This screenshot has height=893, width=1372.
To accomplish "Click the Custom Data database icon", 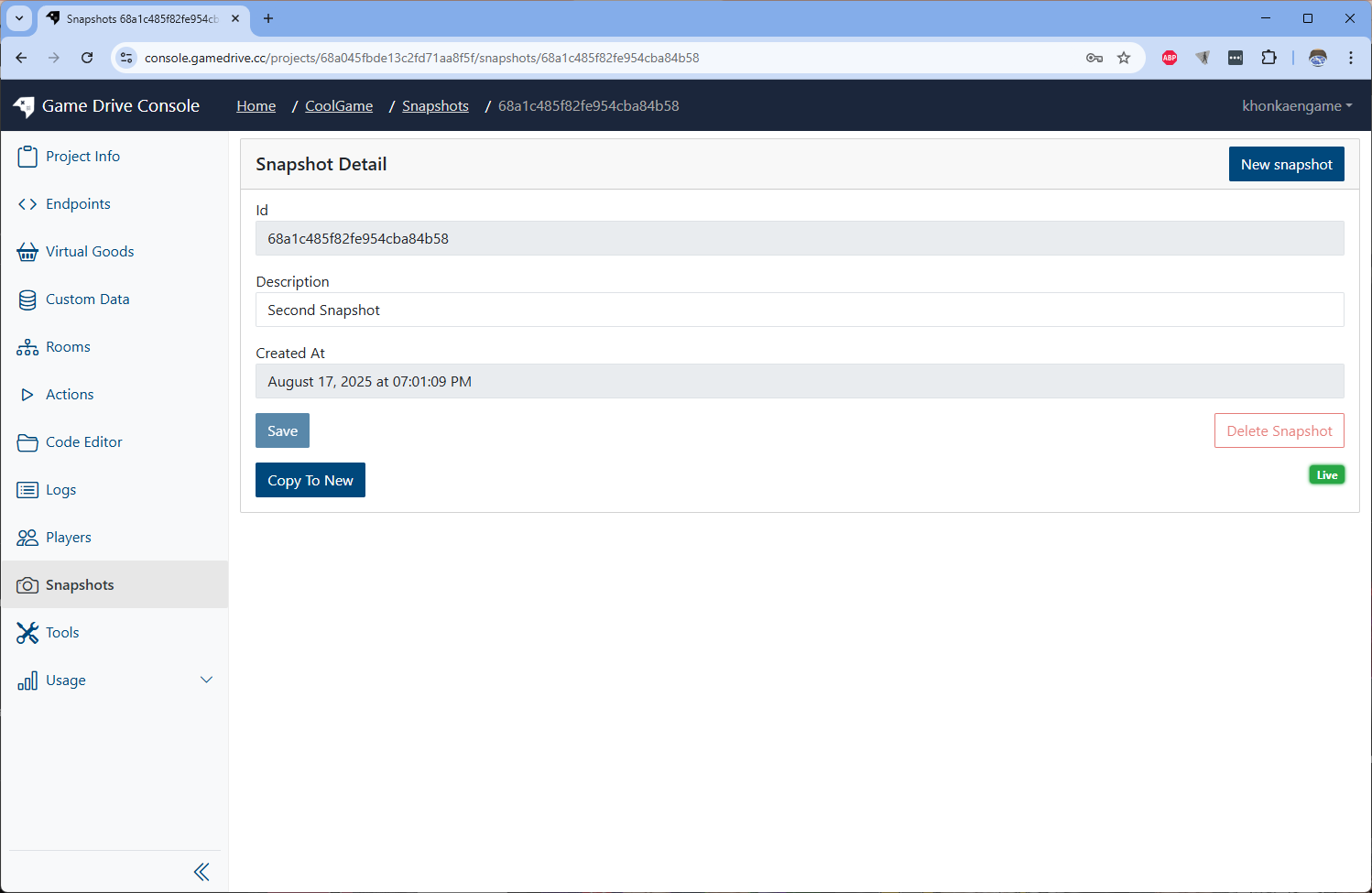I will [27, 299].
